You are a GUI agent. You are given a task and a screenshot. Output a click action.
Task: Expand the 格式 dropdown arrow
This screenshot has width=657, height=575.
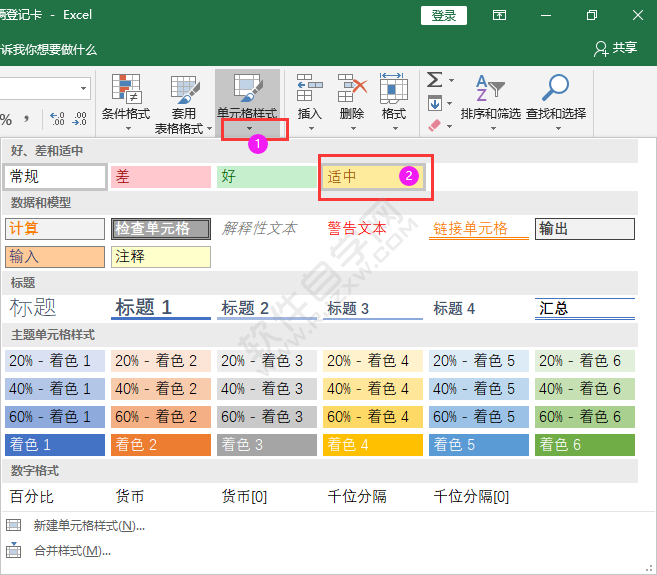(395, 129)
